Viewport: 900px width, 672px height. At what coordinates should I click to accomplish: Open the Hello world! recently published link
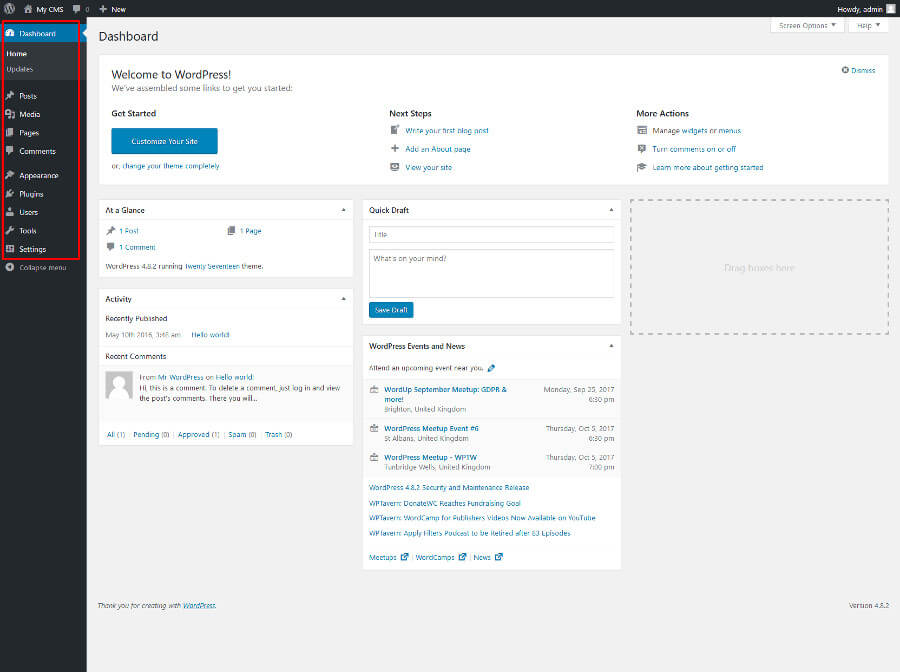[210, 335]
